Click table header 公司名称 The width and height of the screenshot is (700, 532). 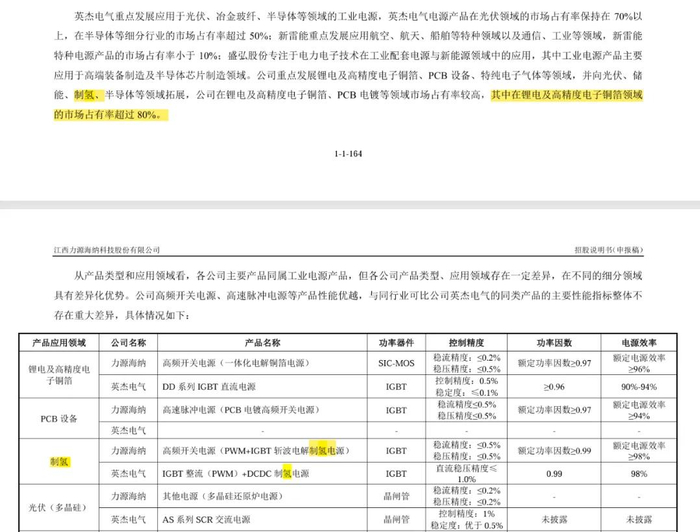tap(128, 343)
